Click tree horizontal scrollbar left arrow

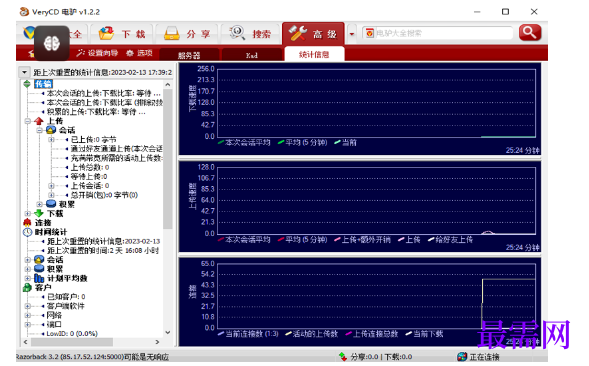tap(26, 342)
